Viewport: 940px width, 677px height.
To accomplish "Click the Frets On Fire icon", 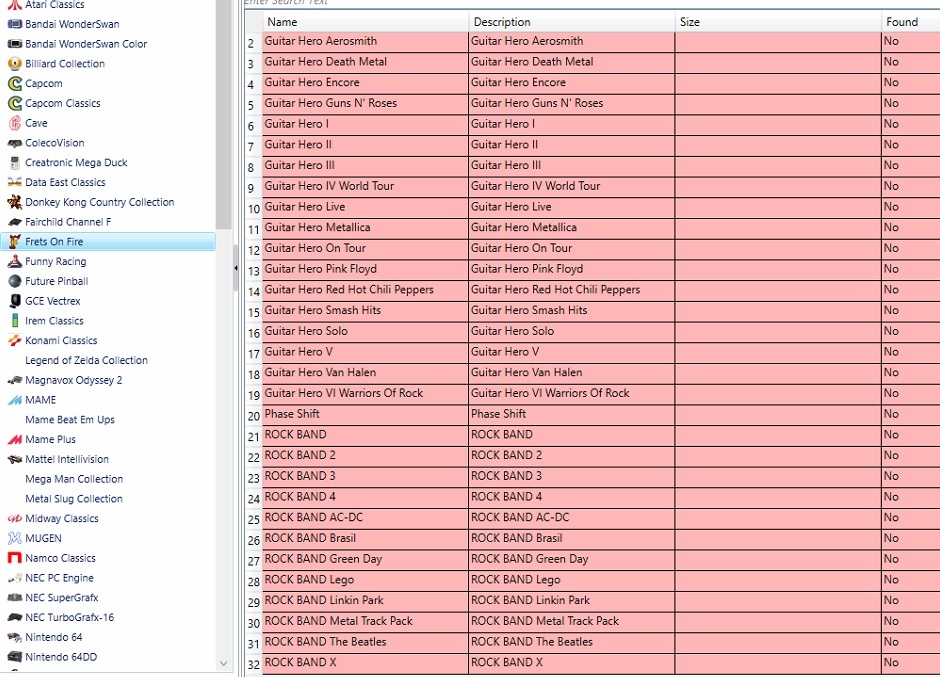I will 14,242.
